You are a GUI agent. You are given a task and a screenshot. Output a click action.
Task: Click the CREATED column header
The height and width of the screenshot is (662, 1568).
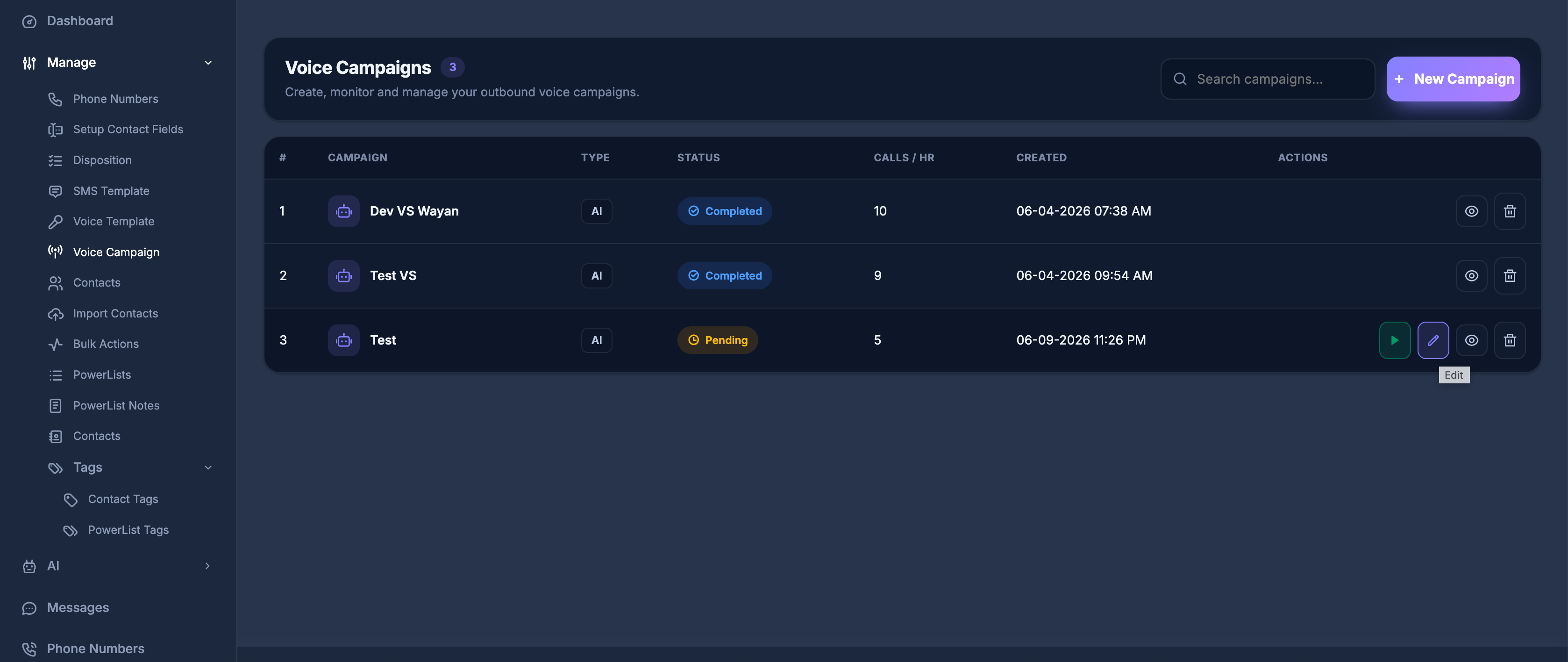coord(1041,157)
